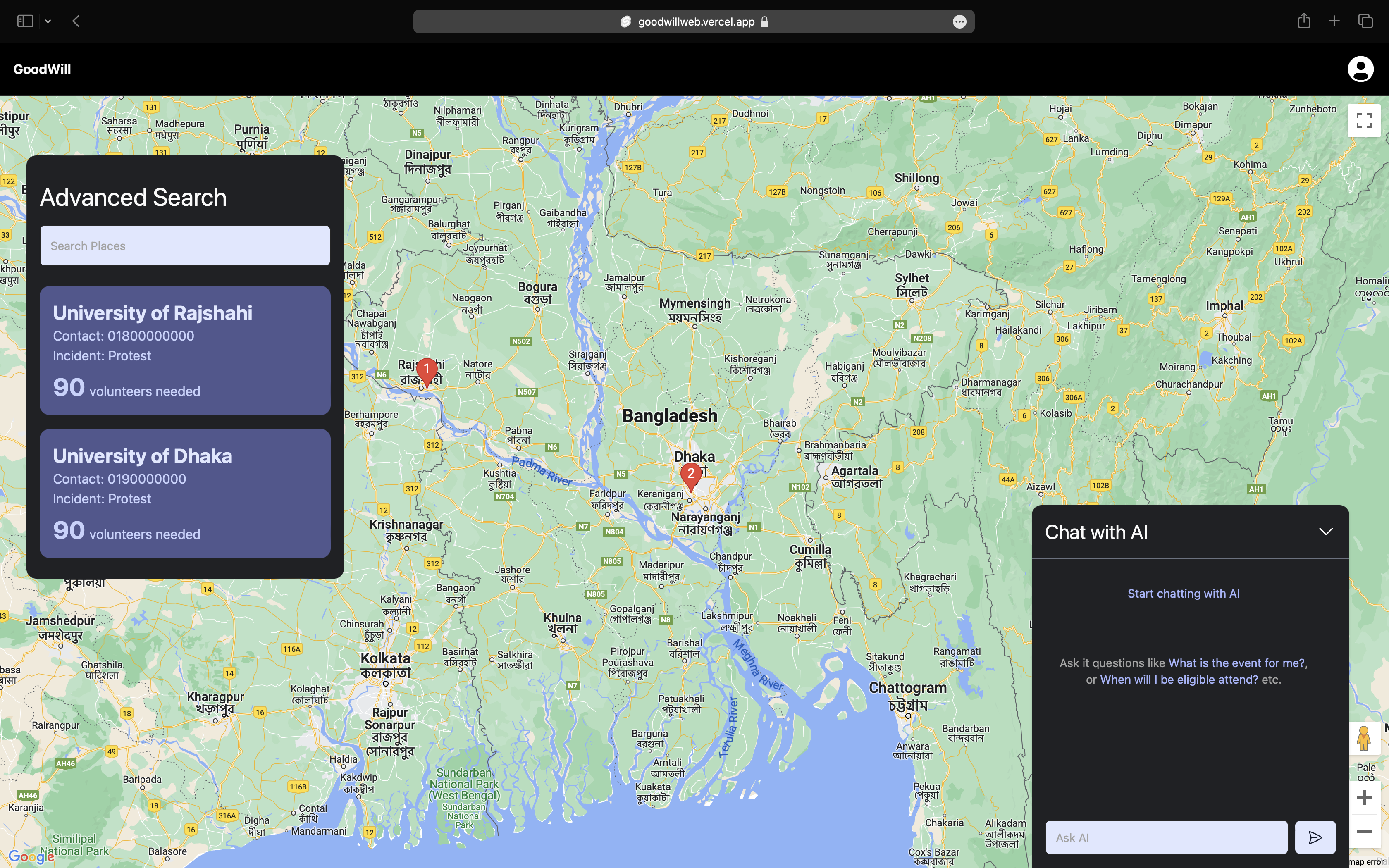Open GoodWill home link
1389x868 pixels.
point(42,69)
